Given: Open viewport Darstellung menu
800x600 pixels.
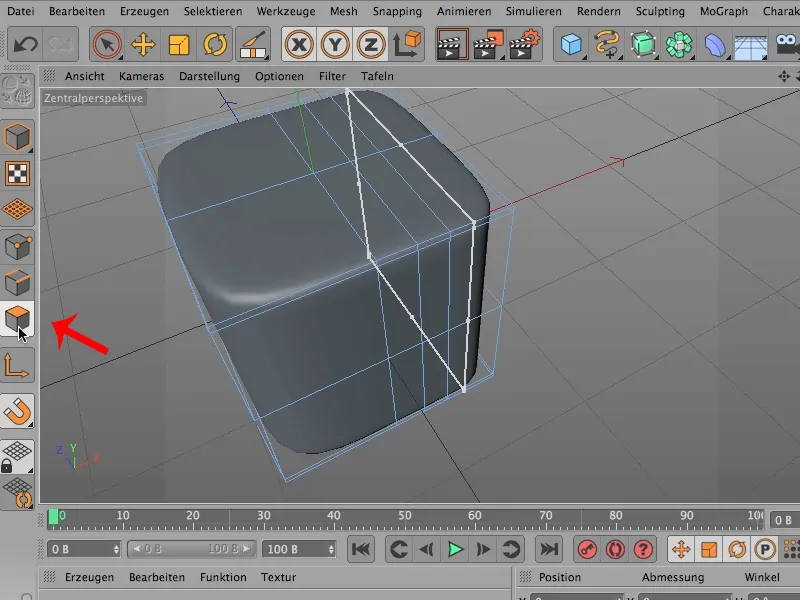Looking at the screenshot, I should (209, 76).
